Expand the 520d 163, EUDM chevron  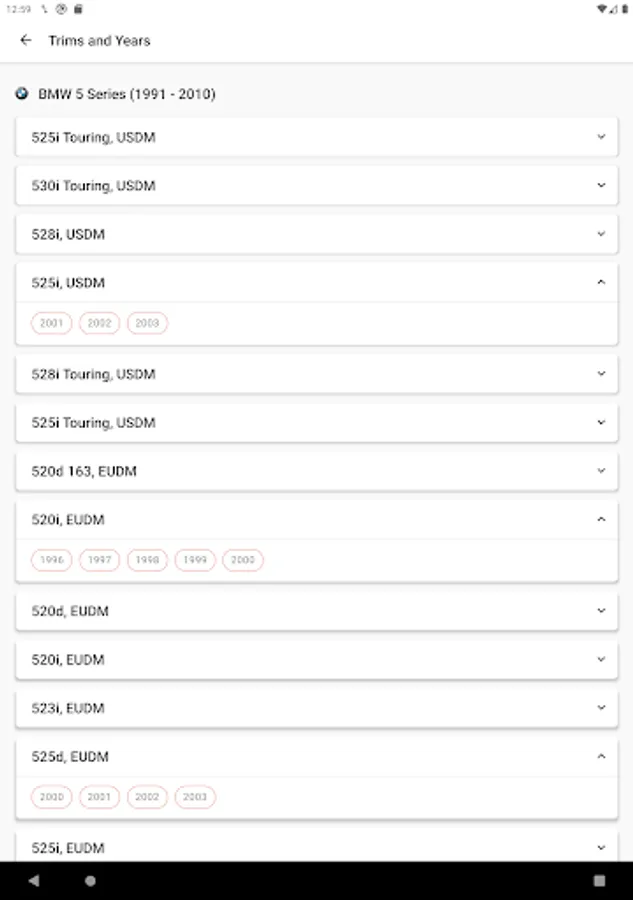601,471
